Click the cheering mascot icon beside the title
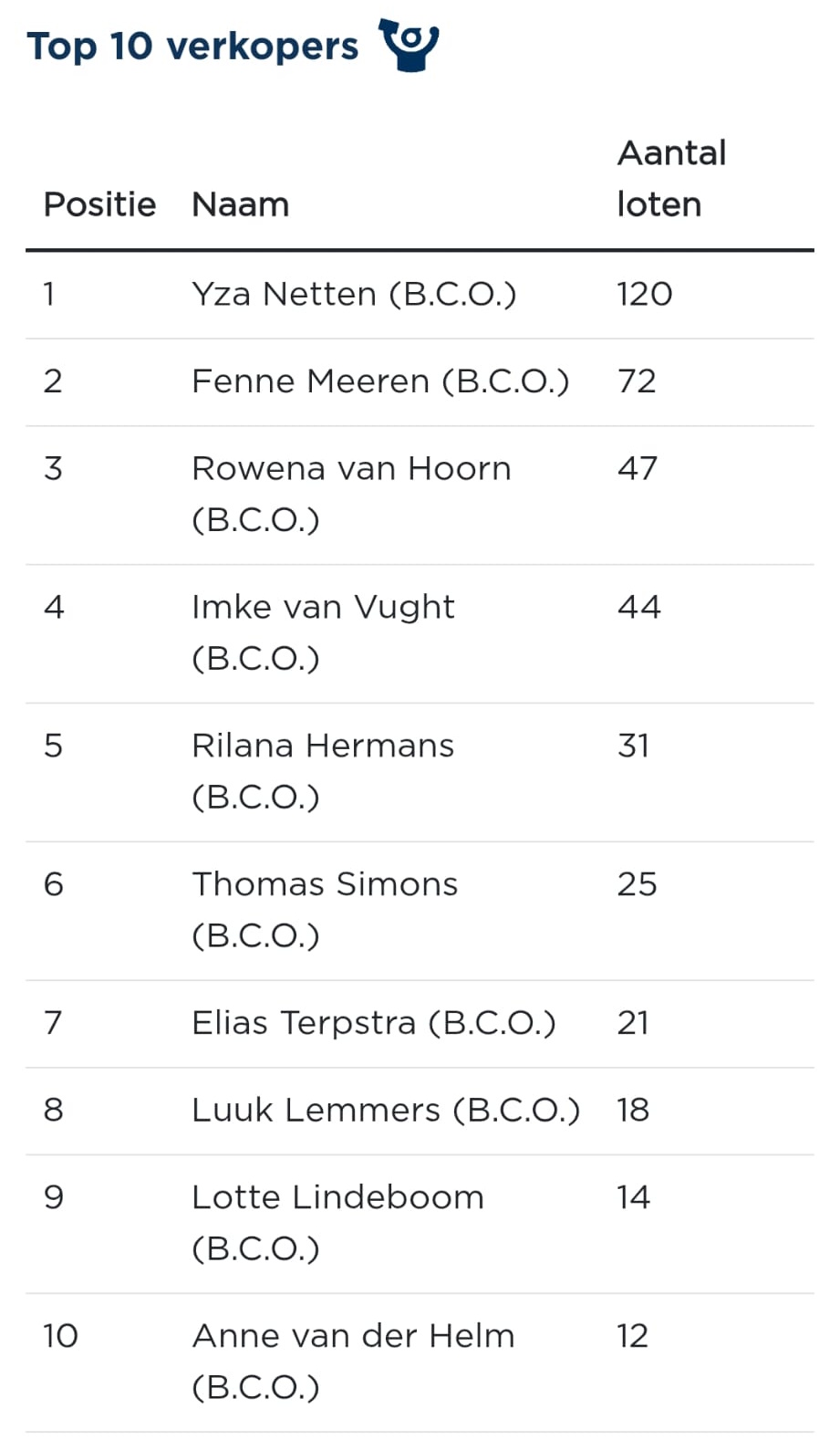 click(x=410, y=44)
